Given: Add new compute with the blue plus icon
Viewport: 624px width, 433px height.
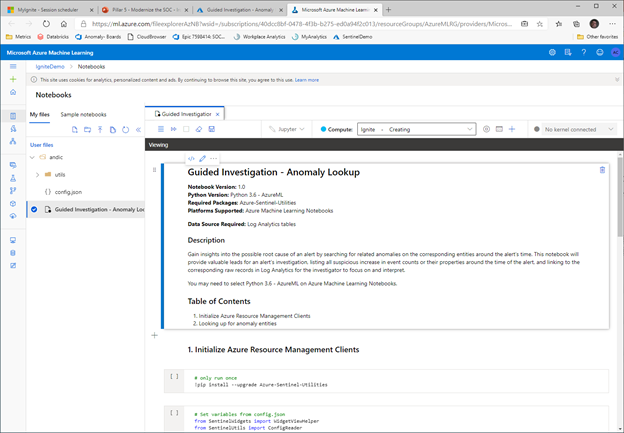Looking at the screenshot, I should coord(512,129).
